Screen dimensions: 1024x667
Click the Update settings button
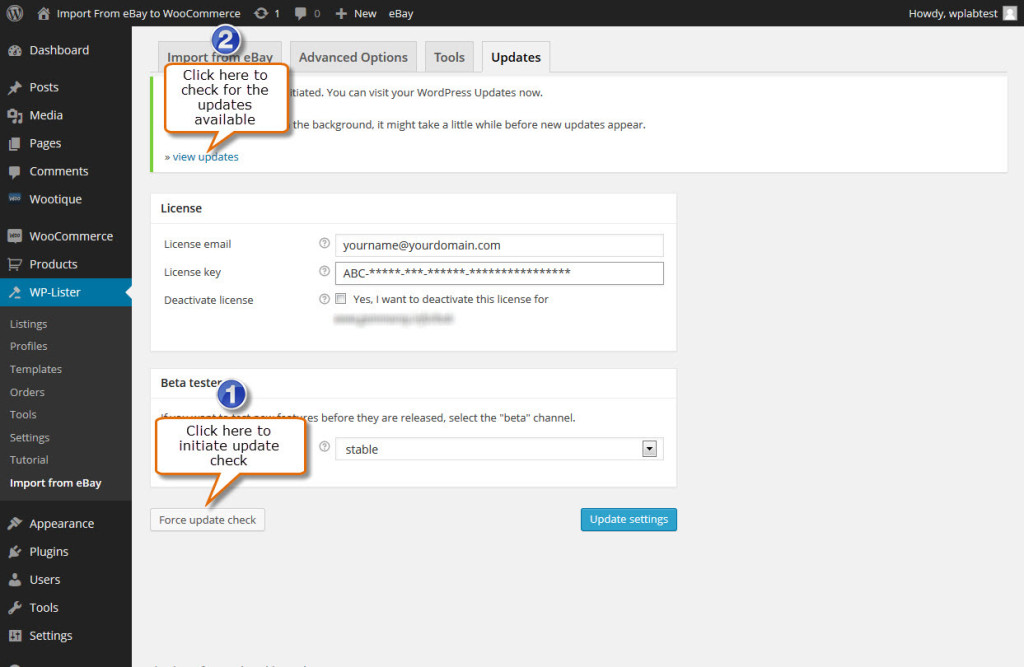point(629,519)
